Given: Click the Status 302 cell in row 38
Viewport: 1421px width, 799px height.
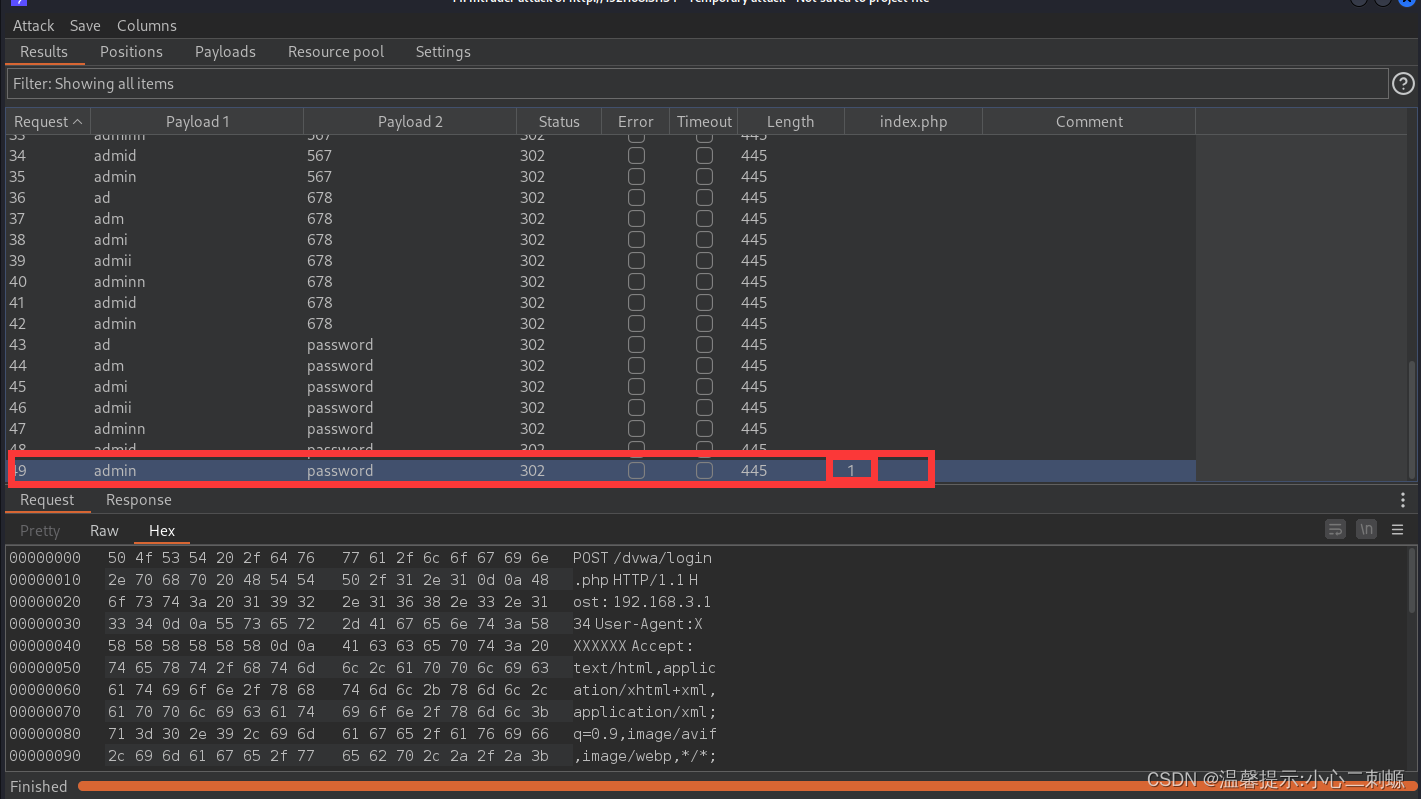Looking at the screenshot, I should coord(532,240).
